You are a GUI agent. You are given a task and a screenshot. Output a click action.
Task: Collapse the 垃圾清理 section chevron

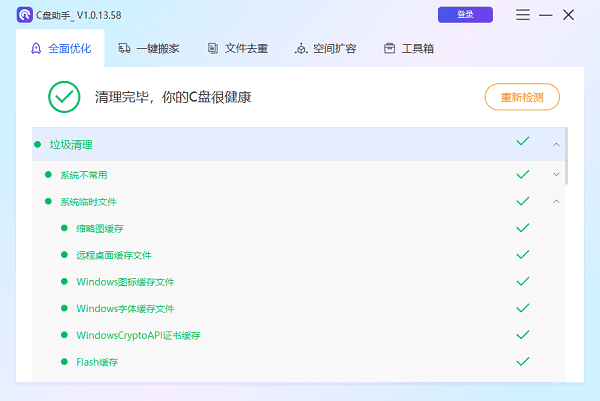coord(556,145)
